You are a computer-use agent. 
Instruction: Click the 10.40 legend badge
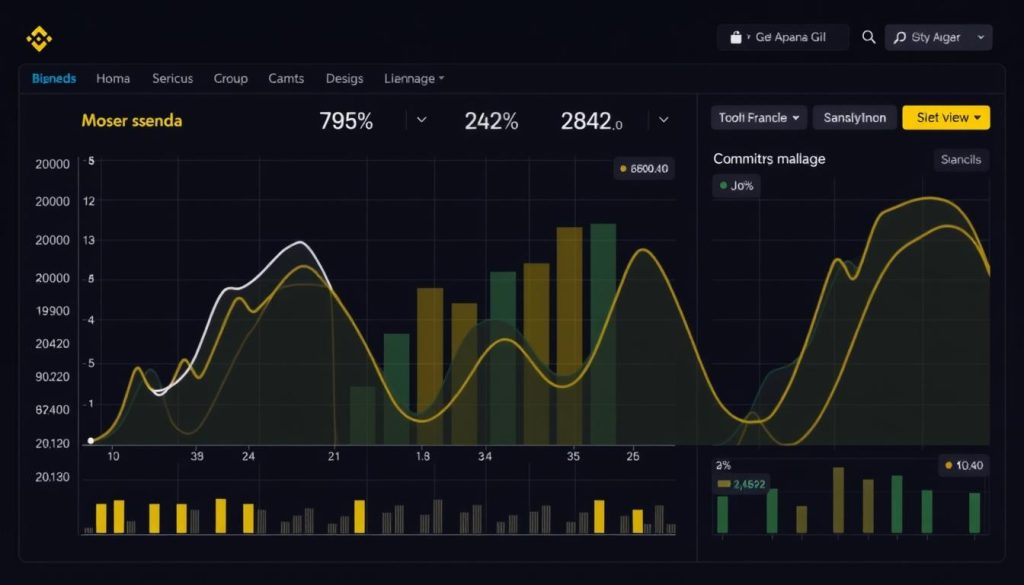coord(964,466)
